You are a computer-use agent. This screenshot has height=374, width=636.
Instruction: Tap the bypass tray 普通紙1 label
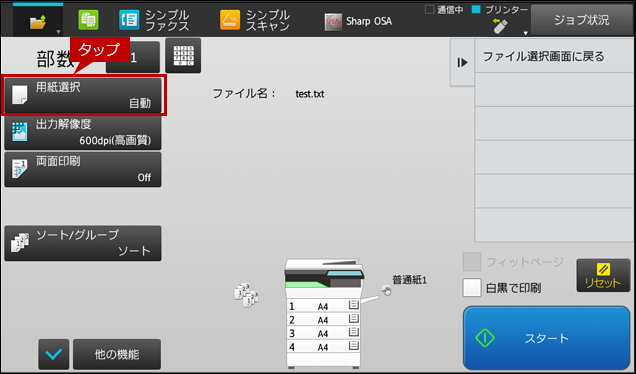tap(409, 280)
